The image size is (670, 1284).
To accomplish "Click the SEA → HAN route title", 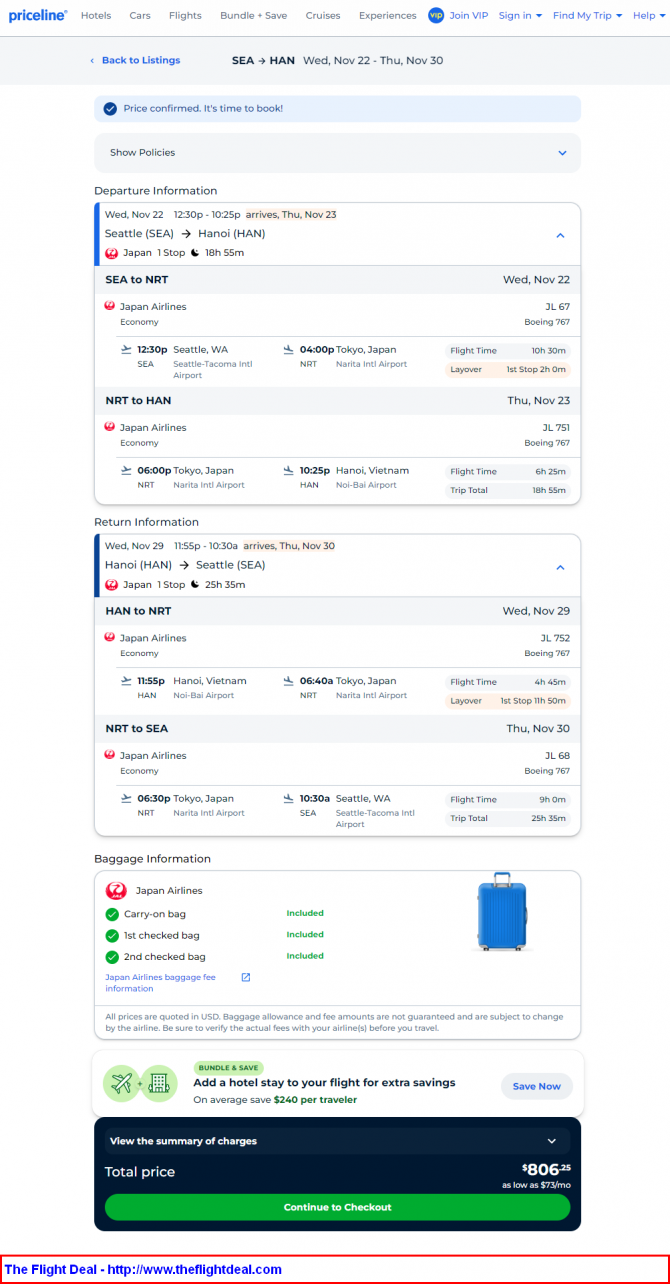I will click(x=263, y=60).
